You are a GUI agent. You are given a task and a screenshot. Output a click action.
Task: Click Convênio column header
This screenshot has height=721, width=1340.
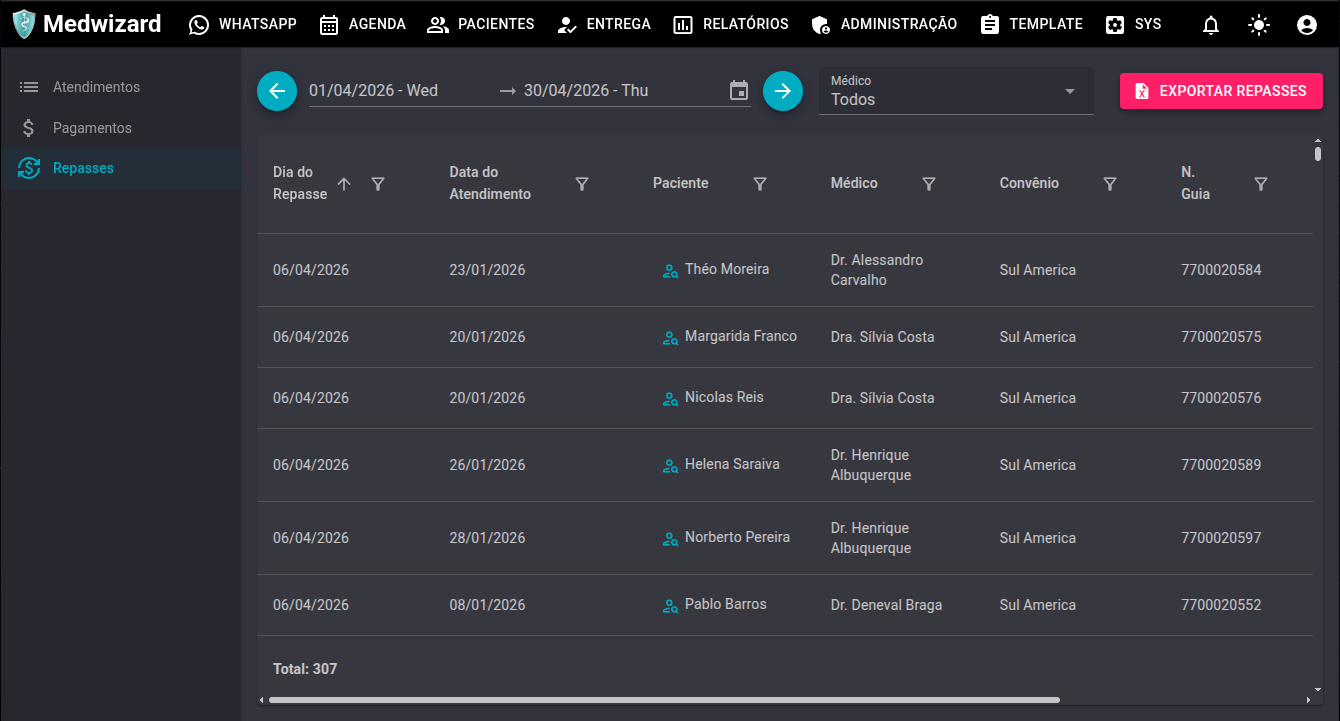1029,183
